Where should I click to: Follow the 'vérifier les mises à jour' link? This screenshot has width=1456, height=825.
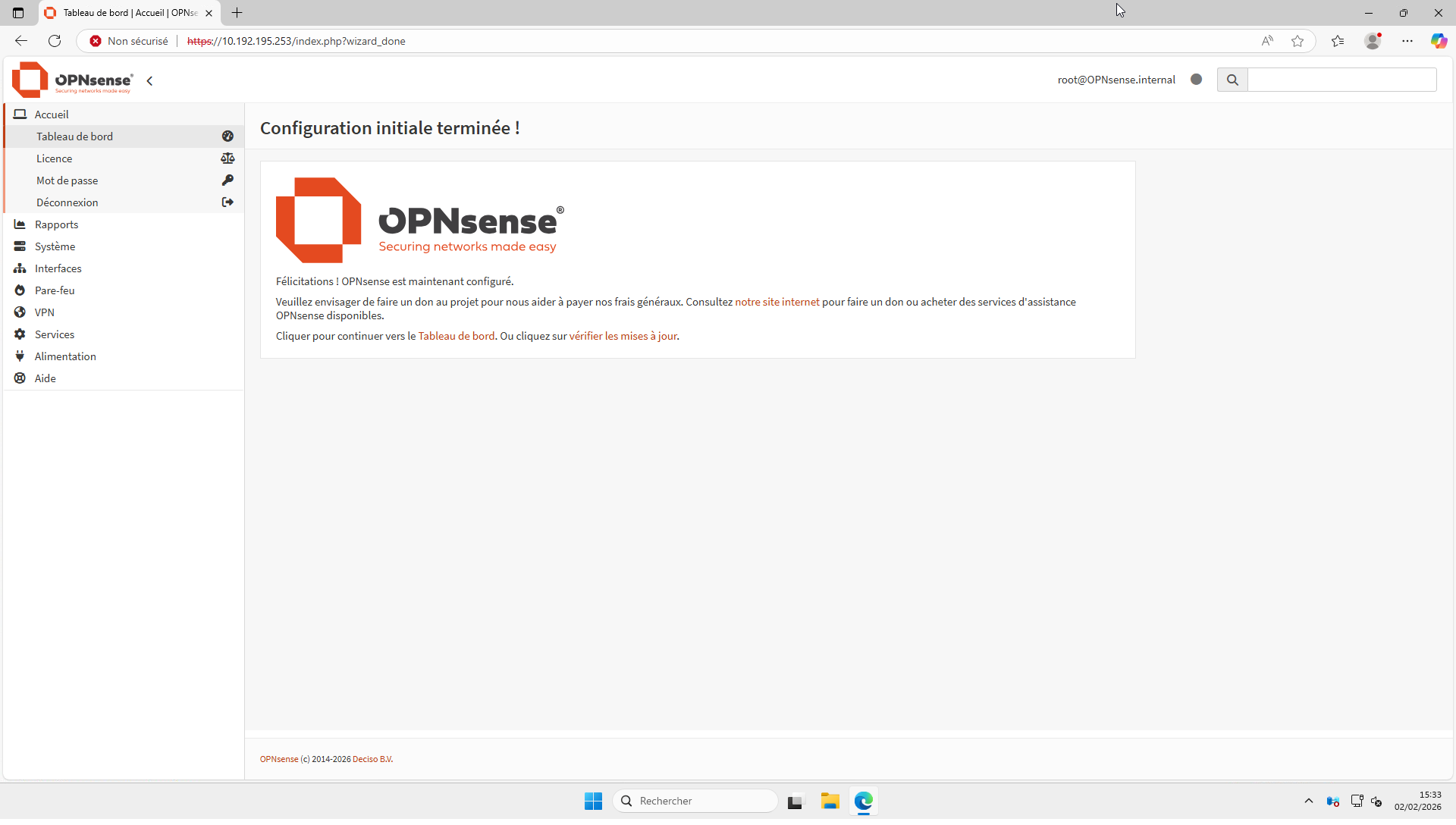pyautogui.click(x=623, y=336)
